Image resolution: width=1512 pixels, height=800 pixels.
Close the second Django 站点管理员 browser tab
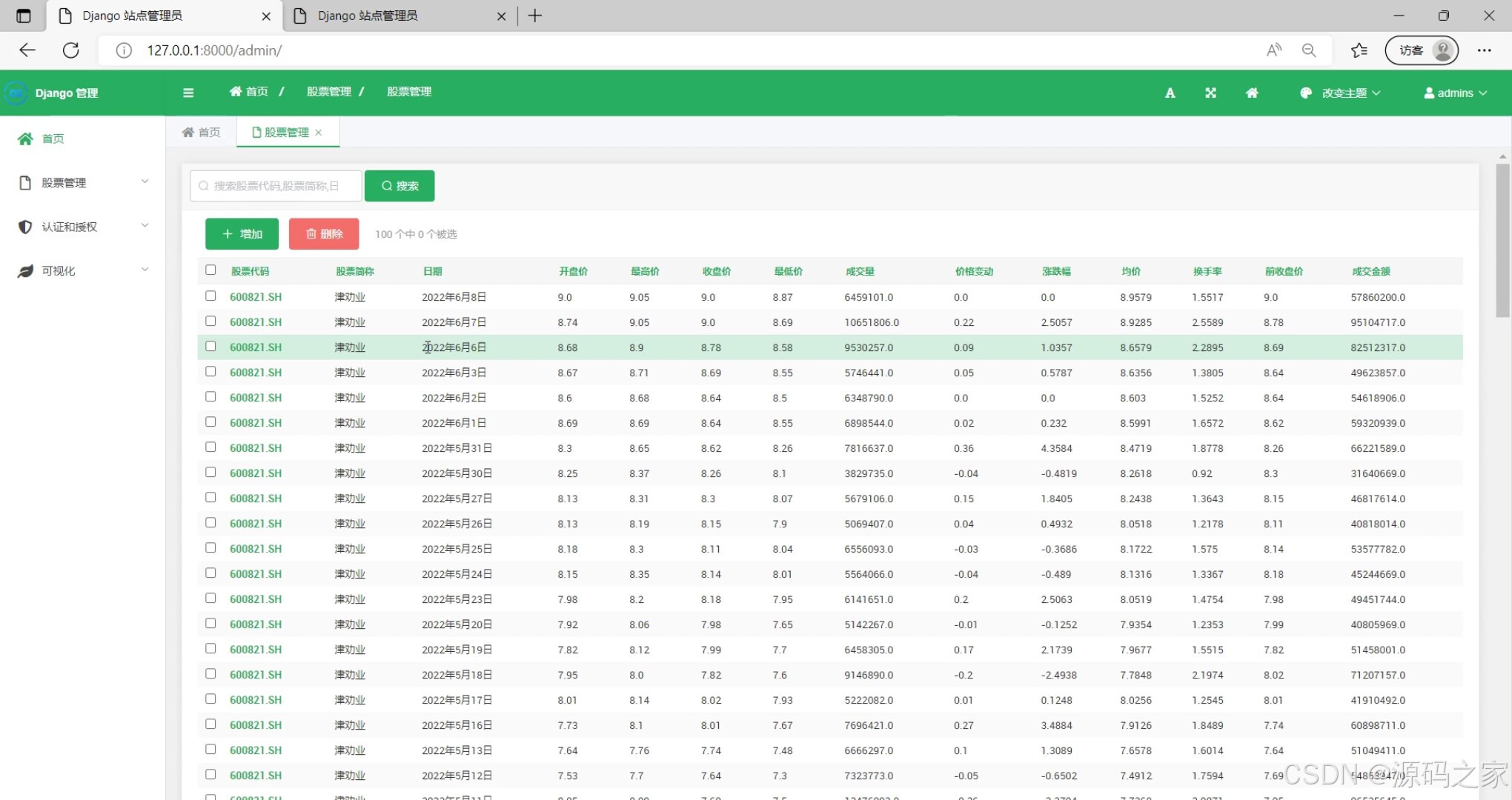(x=501, y=16)
